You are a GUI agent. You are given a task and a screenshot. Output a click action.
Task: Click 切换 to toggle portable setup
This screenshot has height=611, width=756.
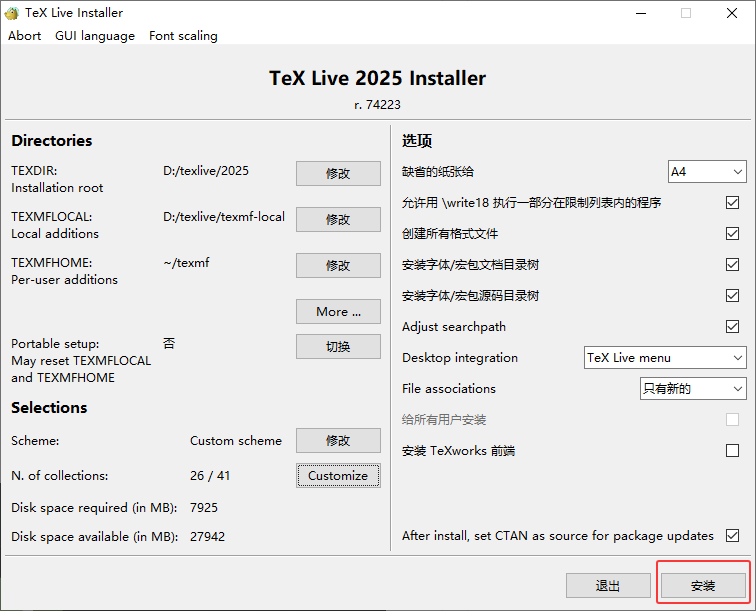pyautogui.click(x=338, y=346)
